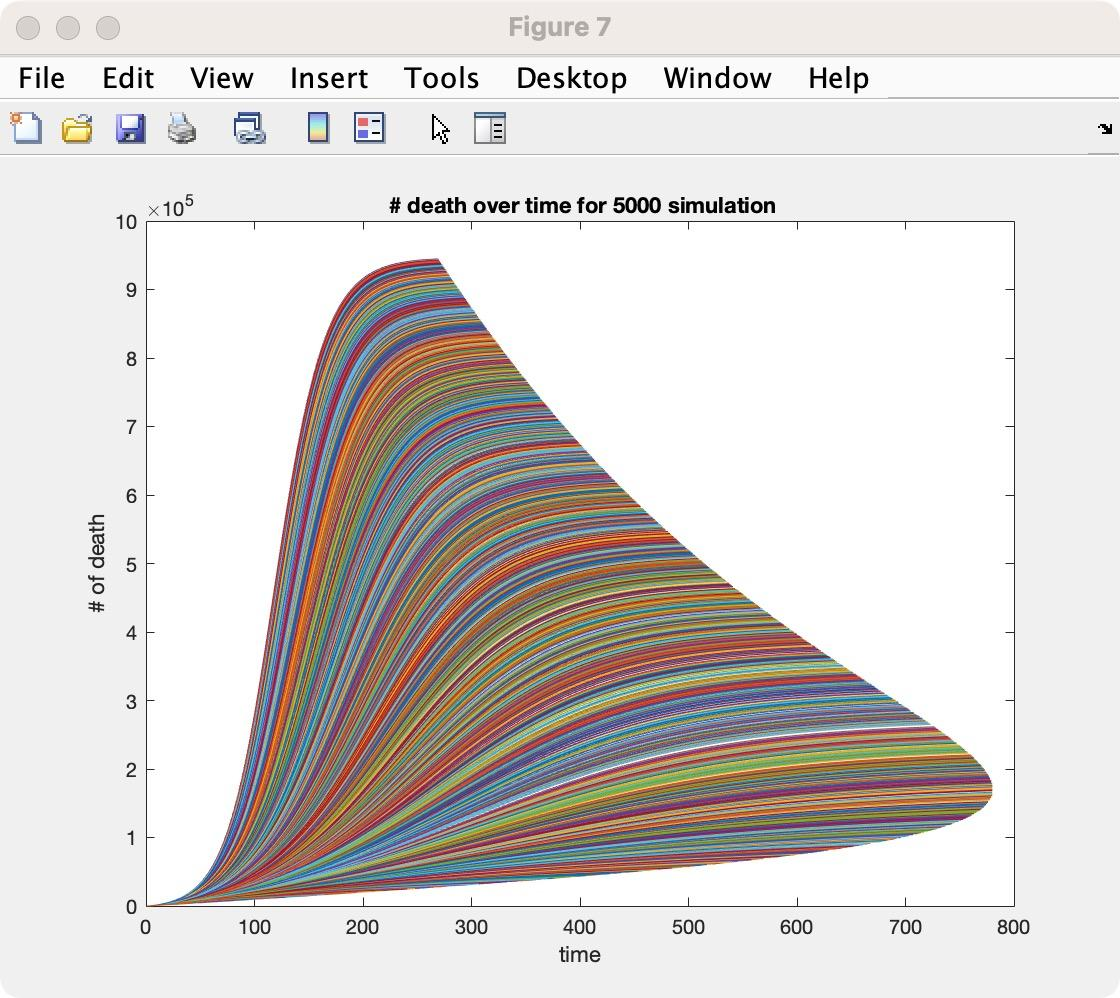
Task: Print the figure
Action: coord(182,128)
